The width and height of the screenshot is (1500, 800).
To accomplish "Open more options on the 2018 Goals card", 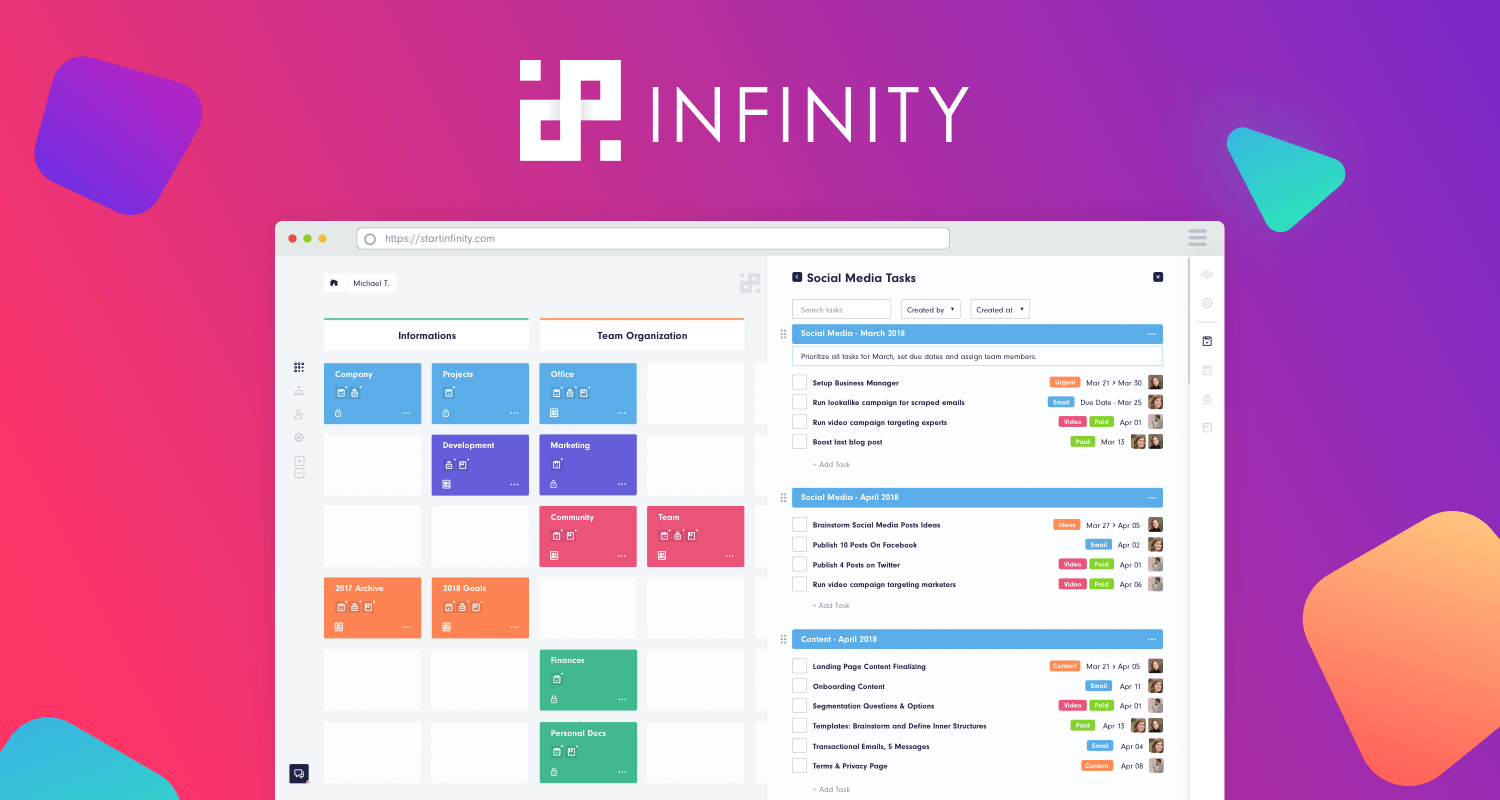I will pyautogui.click(x=514, y=627).
